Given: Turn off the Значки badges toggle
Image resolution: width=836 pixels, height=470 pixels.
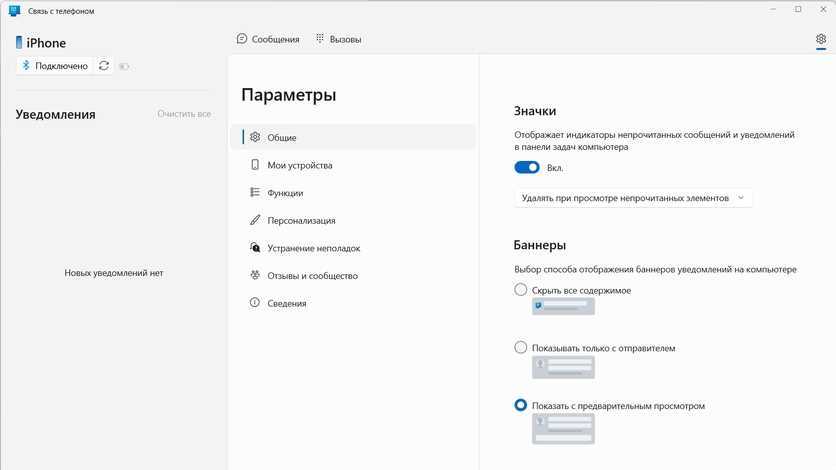Looking at the screenshot, I should 527,168.
